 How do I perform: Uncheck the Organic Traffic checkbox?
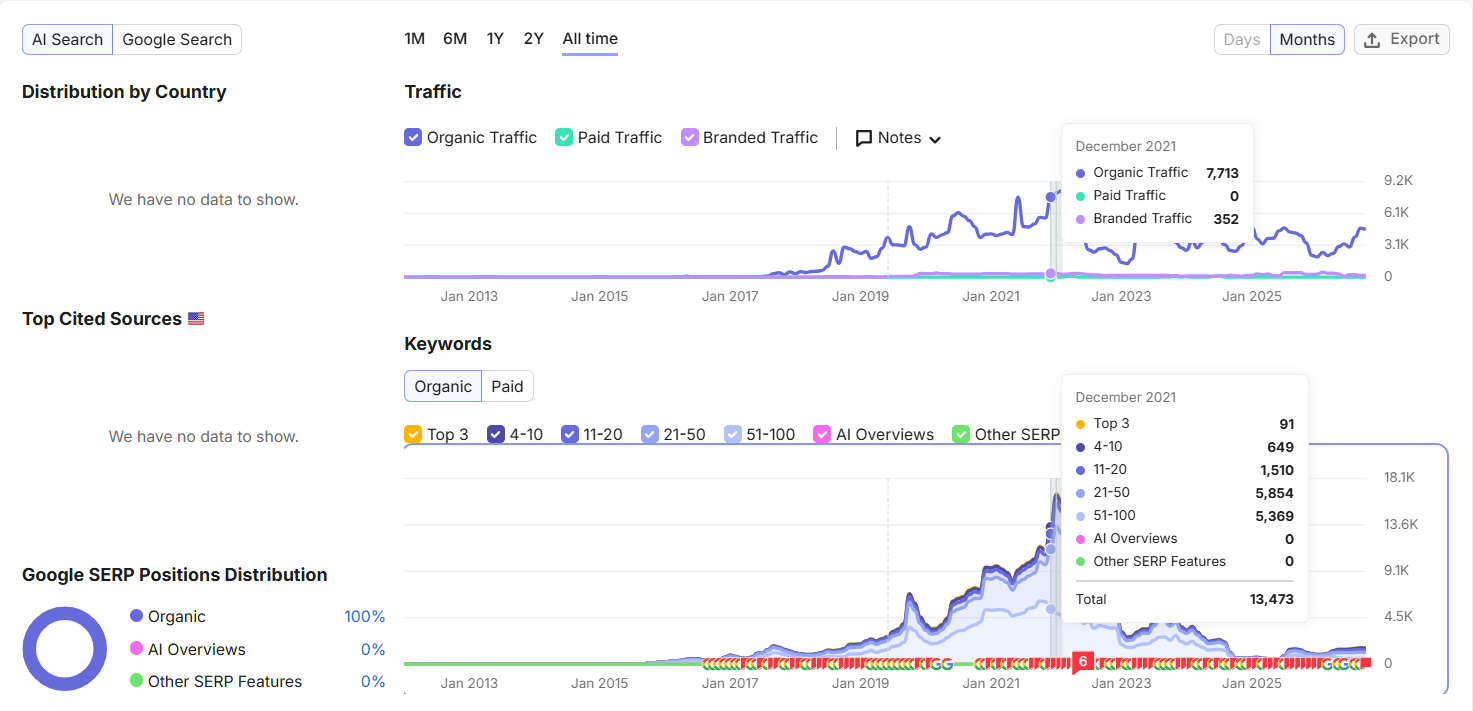(x=413, y=137)
